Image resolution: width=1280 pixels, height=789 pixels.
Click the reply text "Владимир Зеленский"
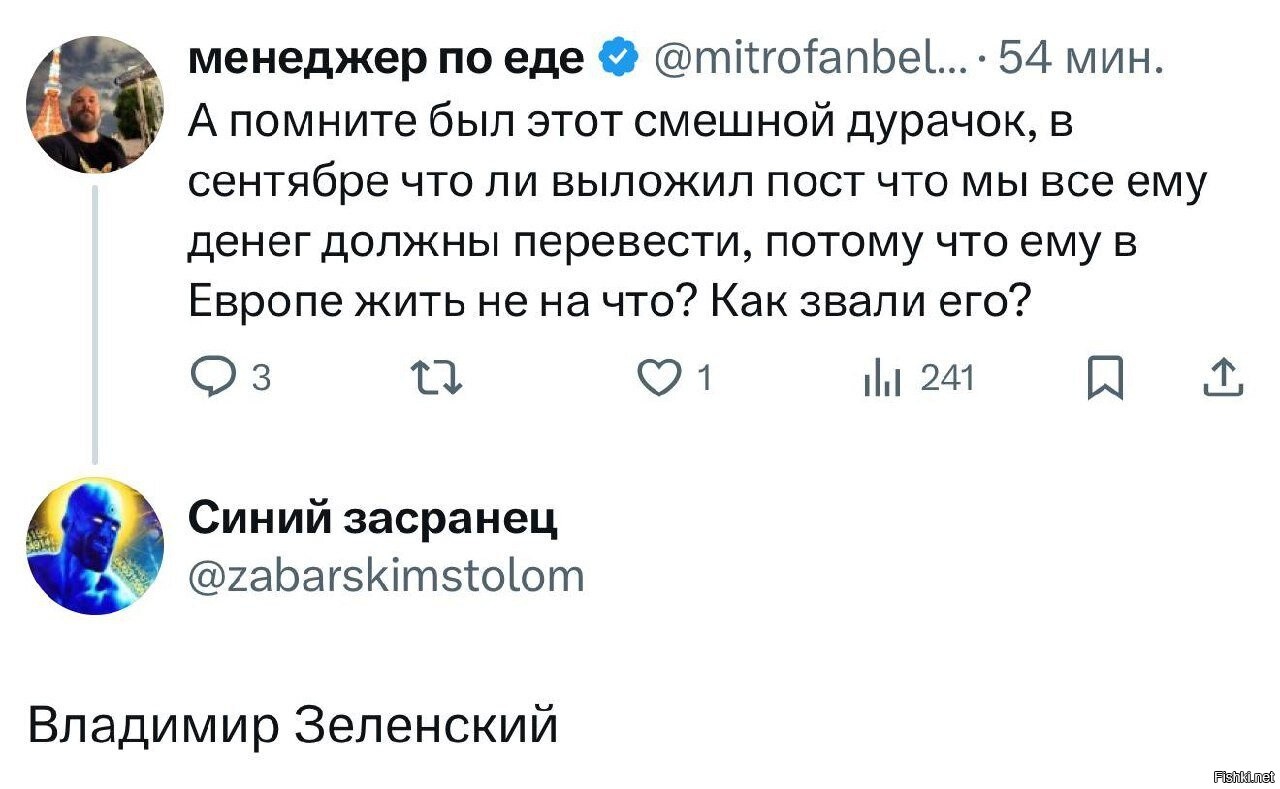tap(291, 725)
